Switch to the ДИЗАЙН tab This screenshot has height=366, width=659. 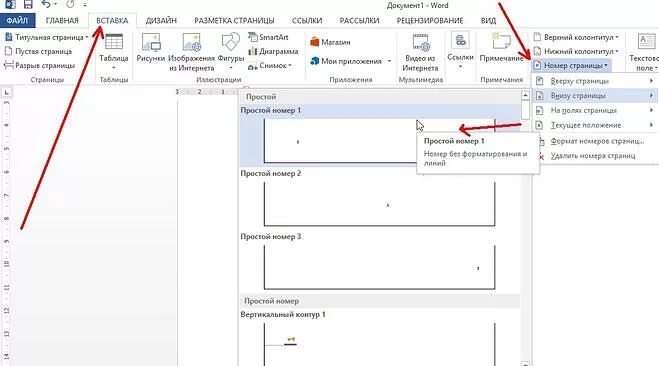(x=161, y=20)
